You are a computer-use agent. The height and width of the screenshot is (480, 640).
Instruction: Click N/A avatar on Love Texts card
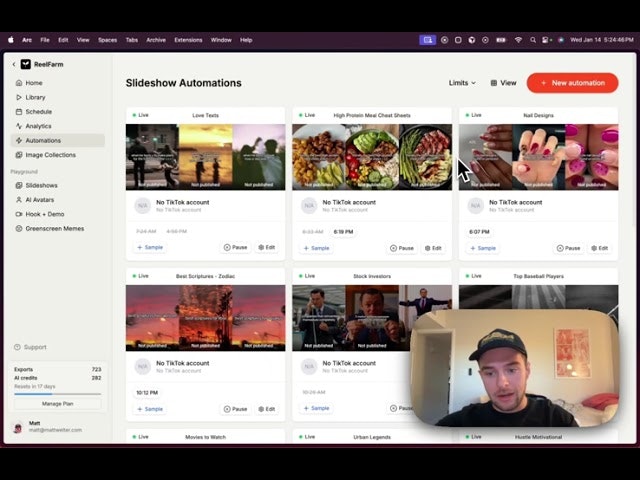click(x=142, y=206)
